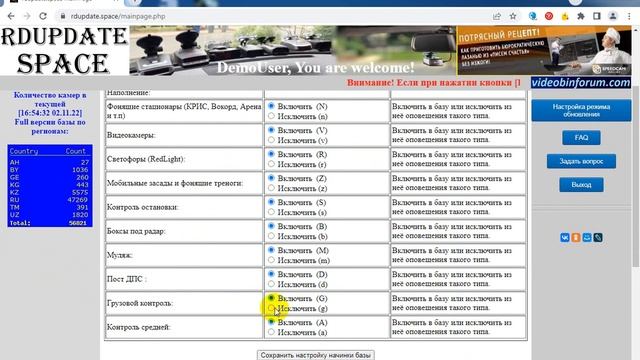Click the Total: 56821 row

click(49, 223)
